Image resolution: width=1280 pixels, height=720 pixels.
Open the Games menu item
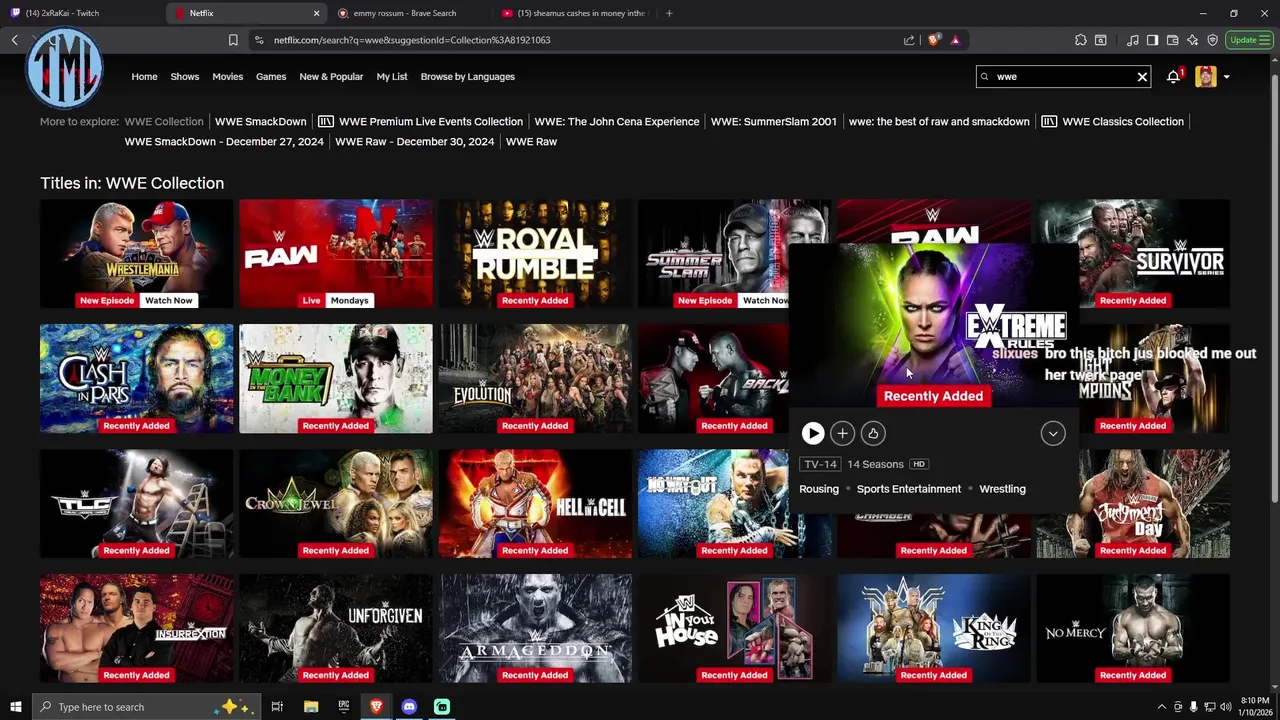coord(271,76)
